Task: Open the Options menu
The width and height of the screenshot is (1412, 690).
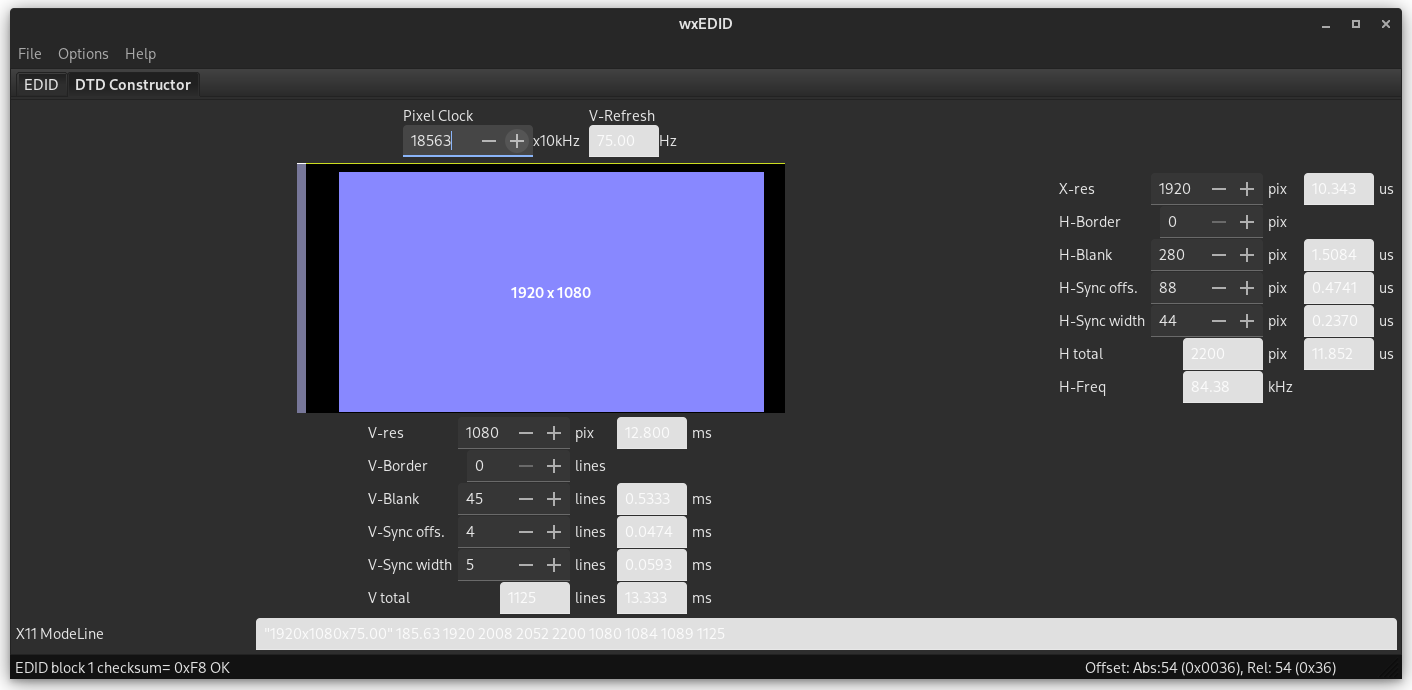Action: [x=83, y=54]
